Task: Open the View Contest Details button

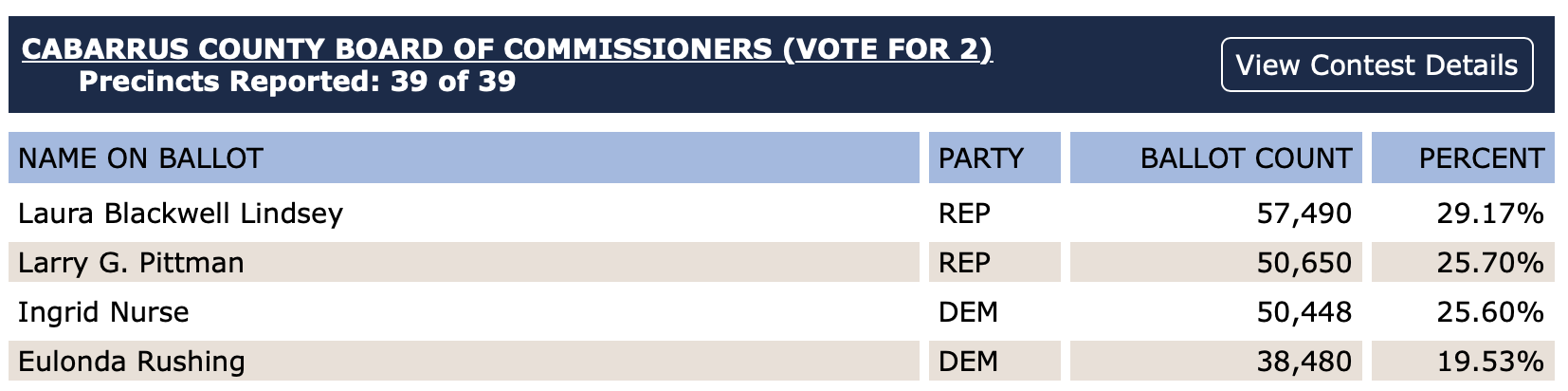Action: pos(1377,65)
